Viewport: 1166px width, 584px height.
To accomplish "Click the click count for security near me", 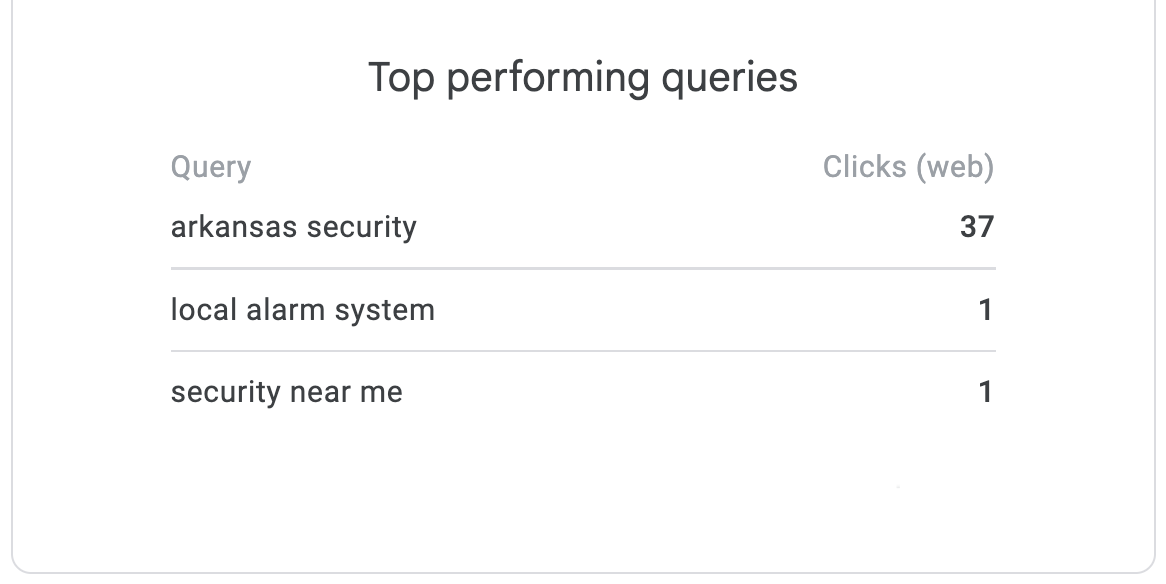I will [985, 392].
